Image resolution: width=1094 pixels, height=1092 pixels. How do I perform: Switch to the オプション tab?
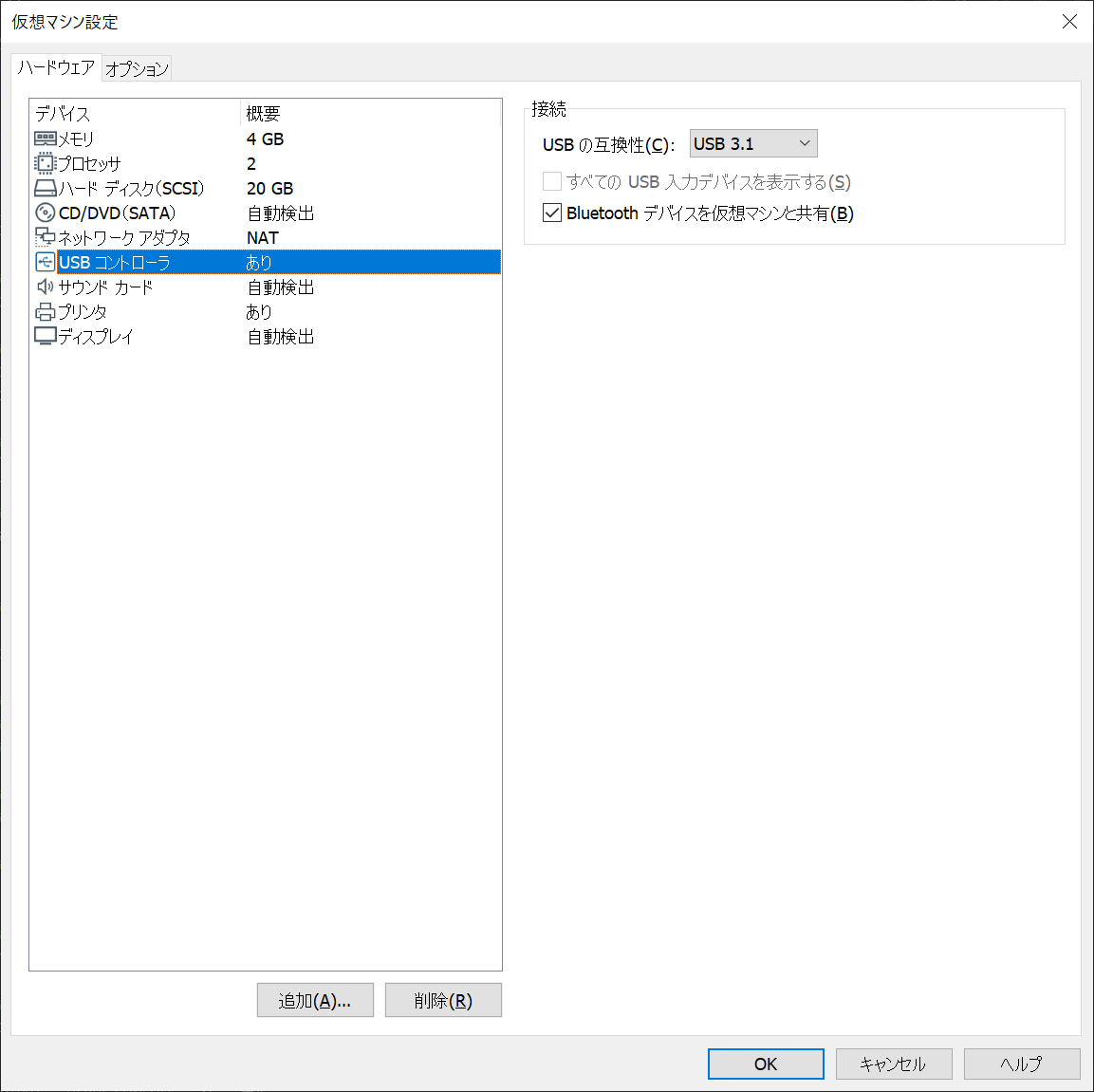click(x=136, y=67)
